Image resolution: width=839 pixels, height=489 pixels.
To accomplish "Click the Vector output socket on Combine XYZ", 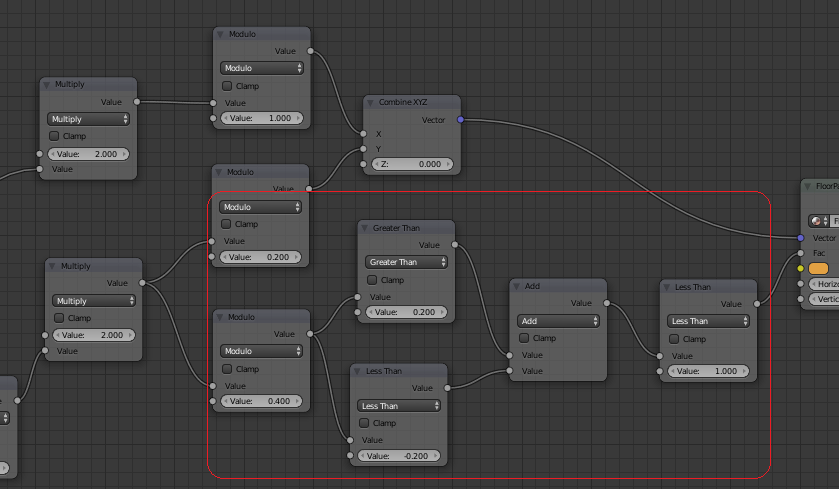I will (461, 119).
